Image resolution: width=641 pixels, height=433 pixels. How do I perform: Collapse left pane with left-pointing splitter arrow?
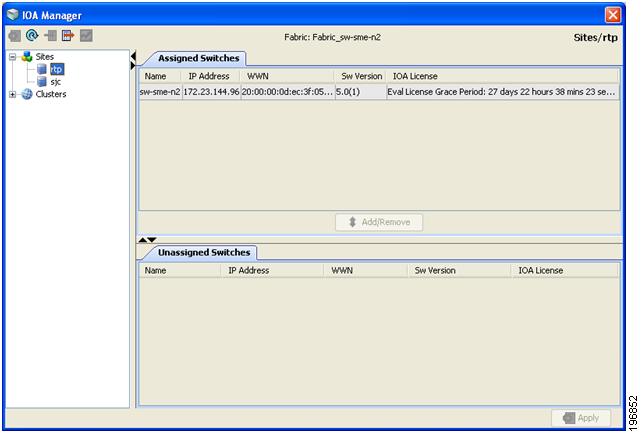click(x=133, y=56)
